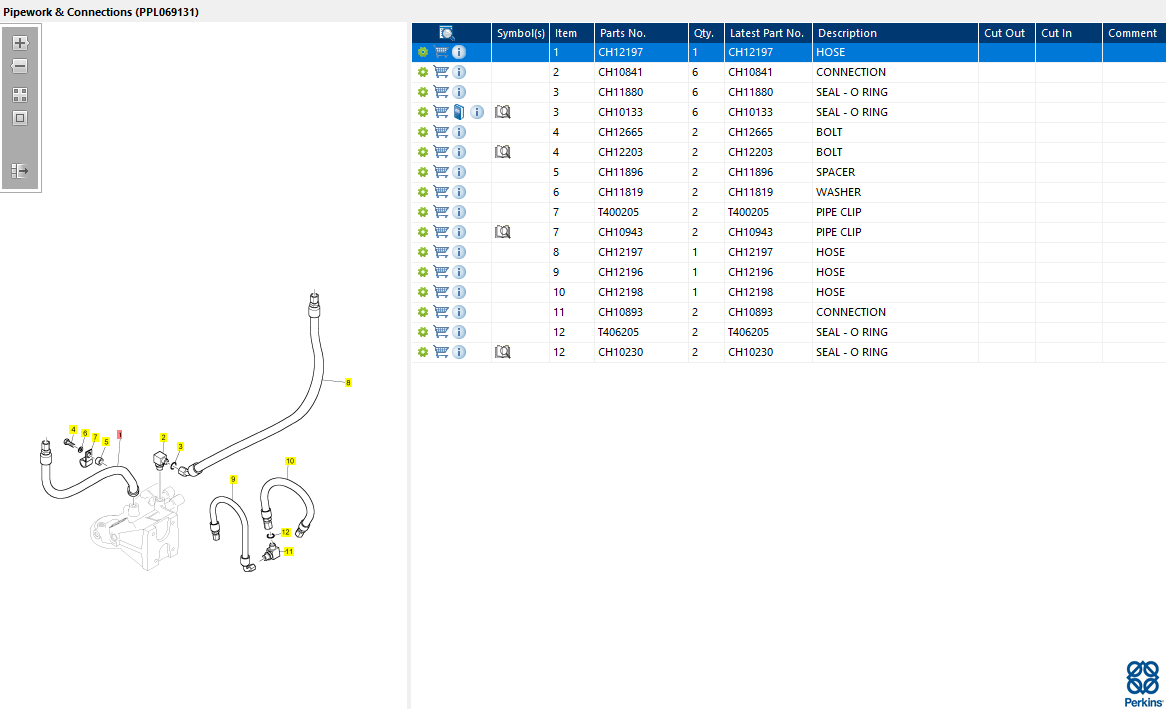Sort by Description column header
1166x709 pixels.
pos(895,33)
